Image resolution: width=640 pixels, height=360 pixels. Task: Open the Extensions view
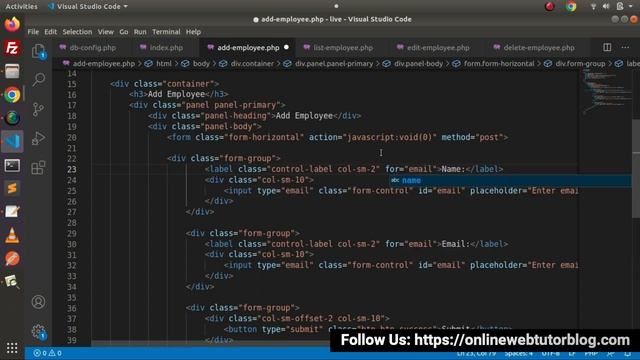pyautogui.click(x=38, y=167)
